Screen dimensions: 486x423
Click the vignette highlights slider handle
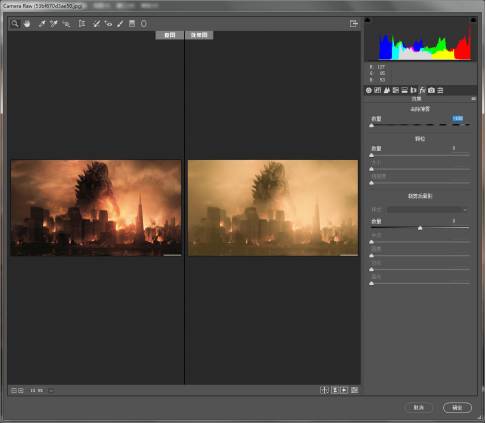(372, 283)
